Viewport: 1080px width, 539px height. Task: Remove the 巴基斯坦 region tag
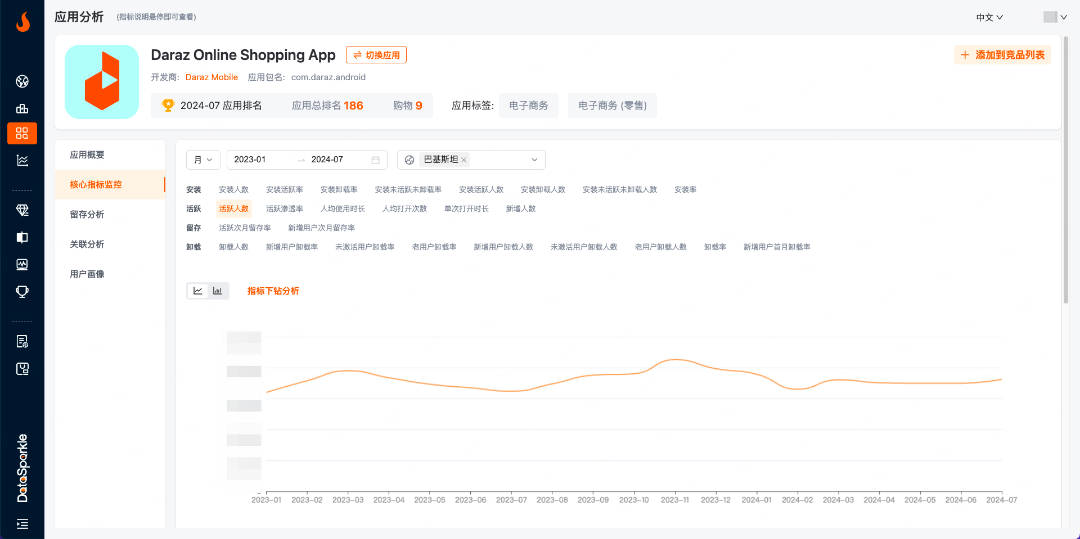click(x=464, y=160)
